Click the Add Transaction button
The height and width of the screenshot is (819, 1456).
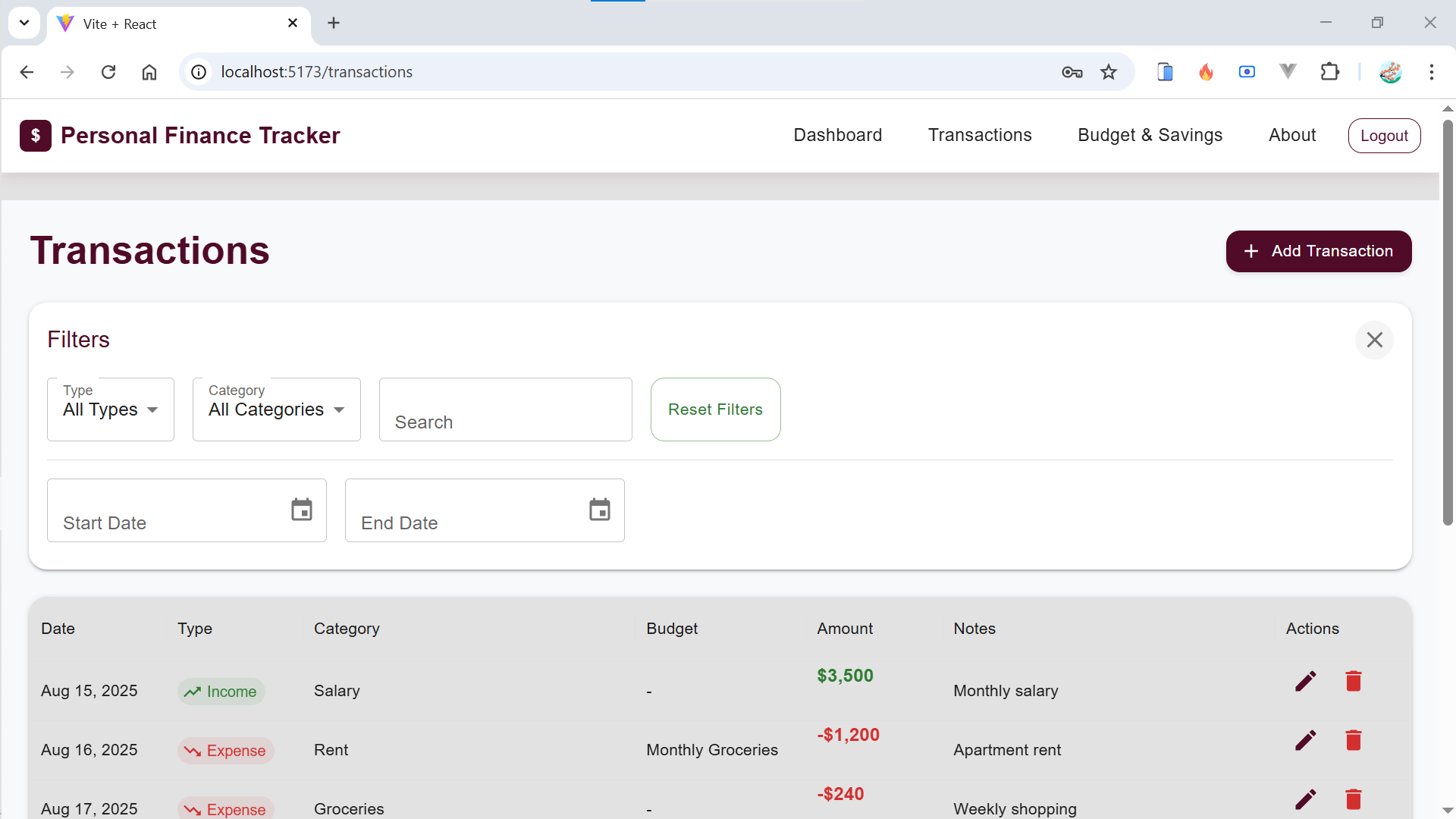tap(1318, 251)
